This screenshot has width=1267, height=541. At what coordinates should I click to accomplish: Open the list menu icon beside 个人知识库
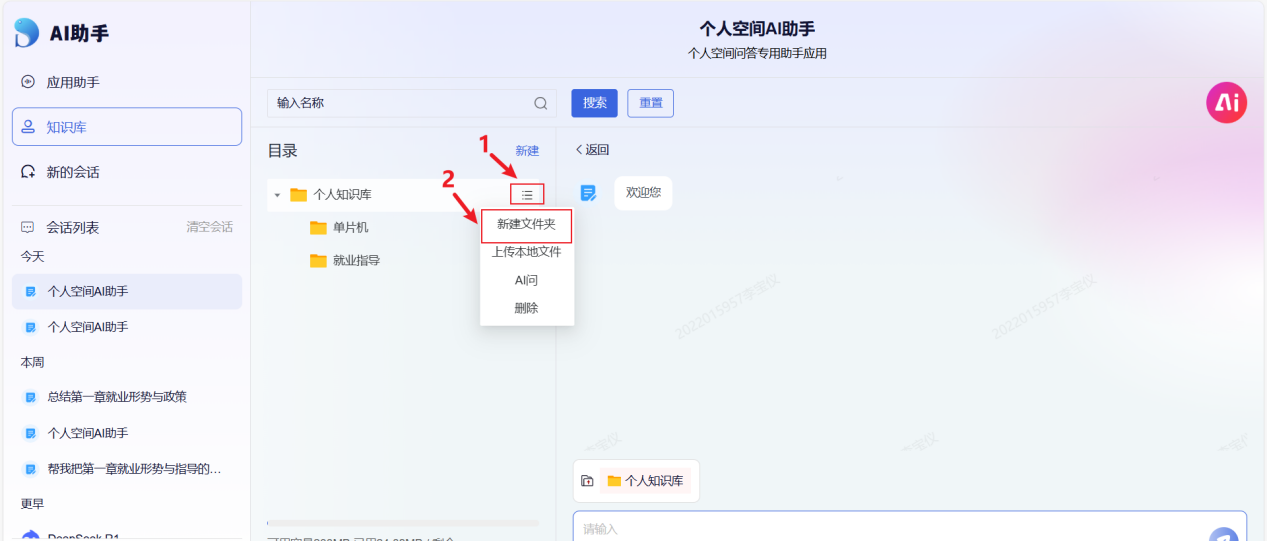[527, 195]
